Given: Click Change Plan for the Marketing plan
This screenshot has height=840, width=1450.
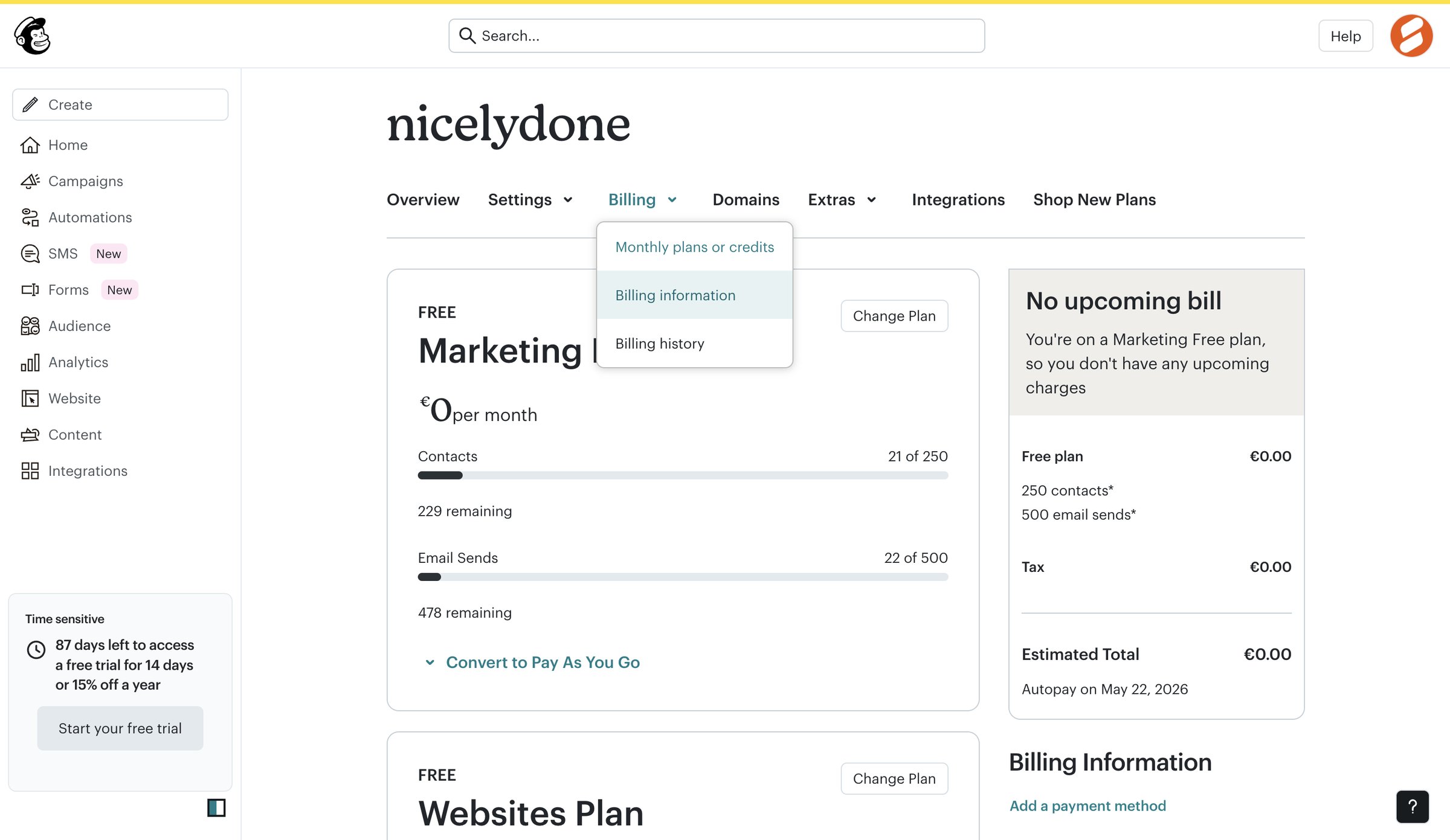Looking at the screenshot, I should [894, 316].
